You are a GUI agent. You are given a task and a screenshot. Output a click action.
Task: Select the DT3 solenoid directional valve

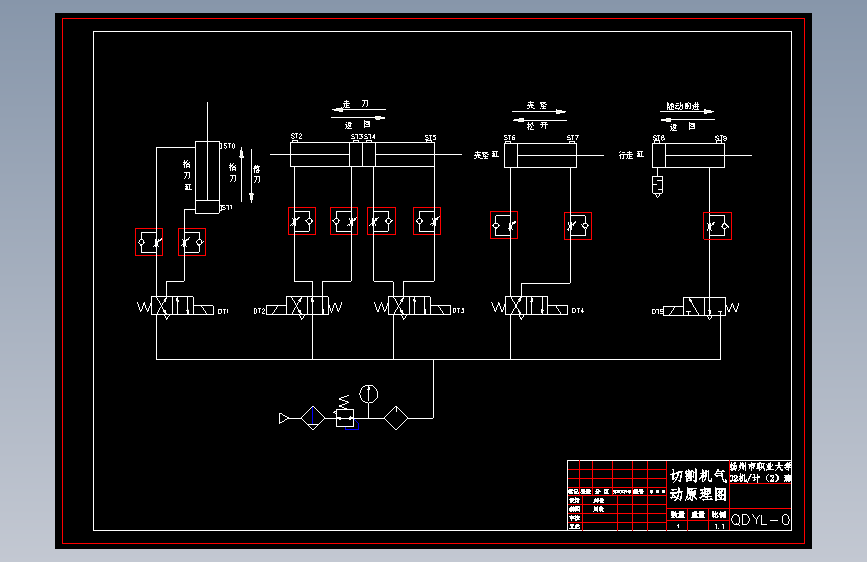click(x=412, y=307)
